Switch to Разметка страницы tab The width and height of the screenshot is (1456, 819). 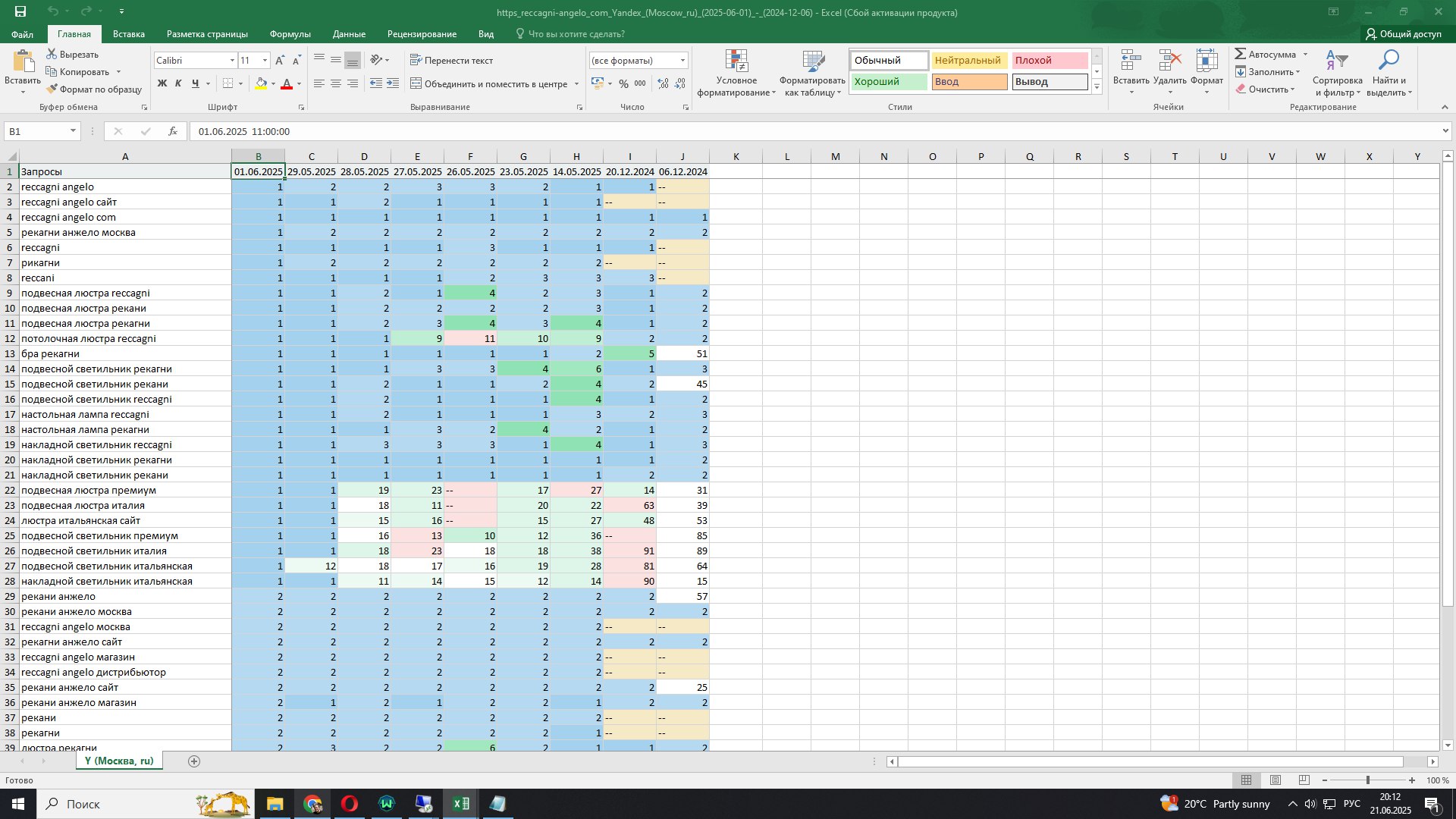[x=207, y=34]
